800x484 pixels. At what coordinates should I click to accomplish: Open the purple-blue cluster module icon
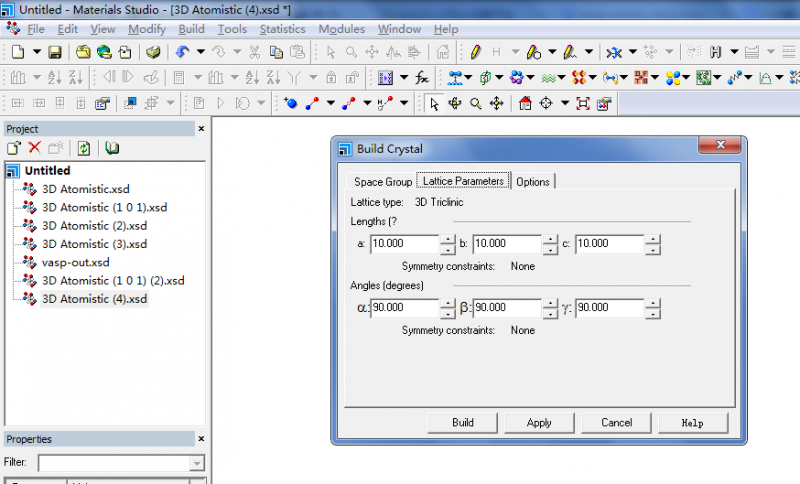click(516, 78)
